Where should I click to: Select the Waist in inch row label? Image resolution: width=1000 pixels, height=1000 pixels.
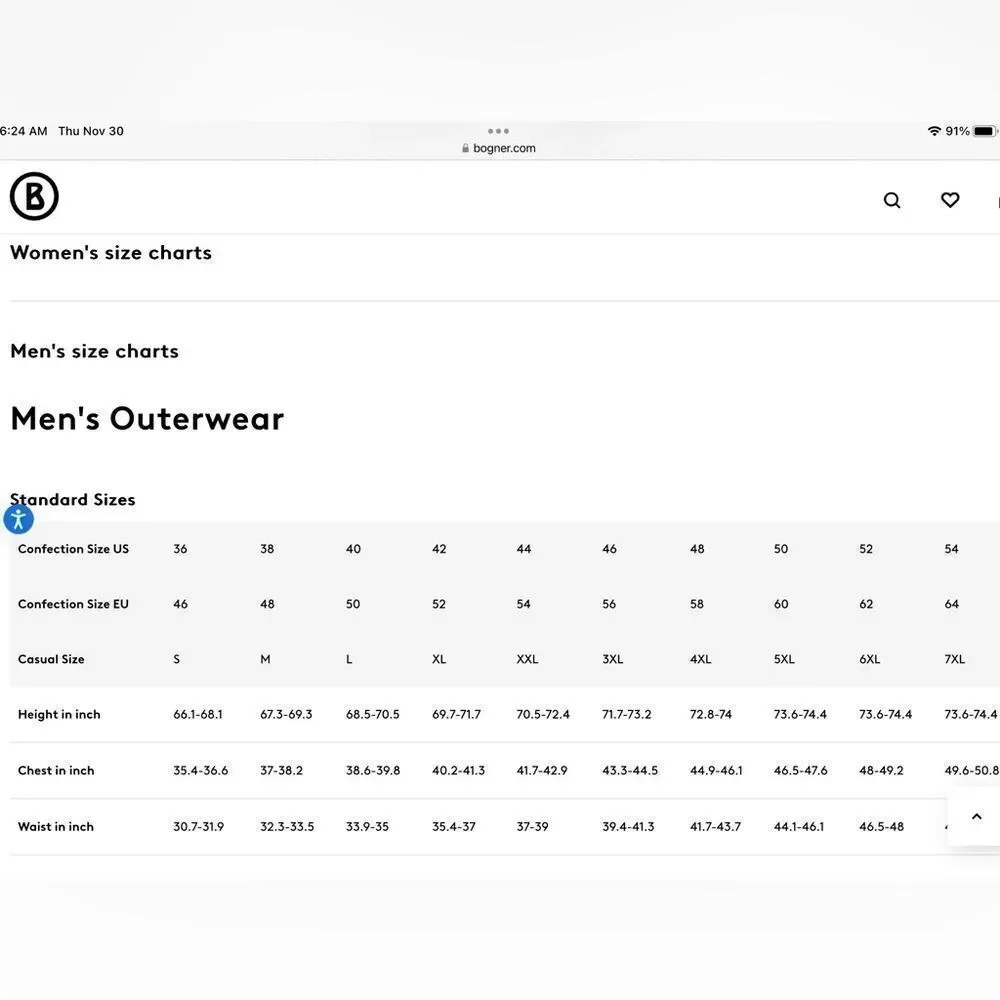point(56,827)
